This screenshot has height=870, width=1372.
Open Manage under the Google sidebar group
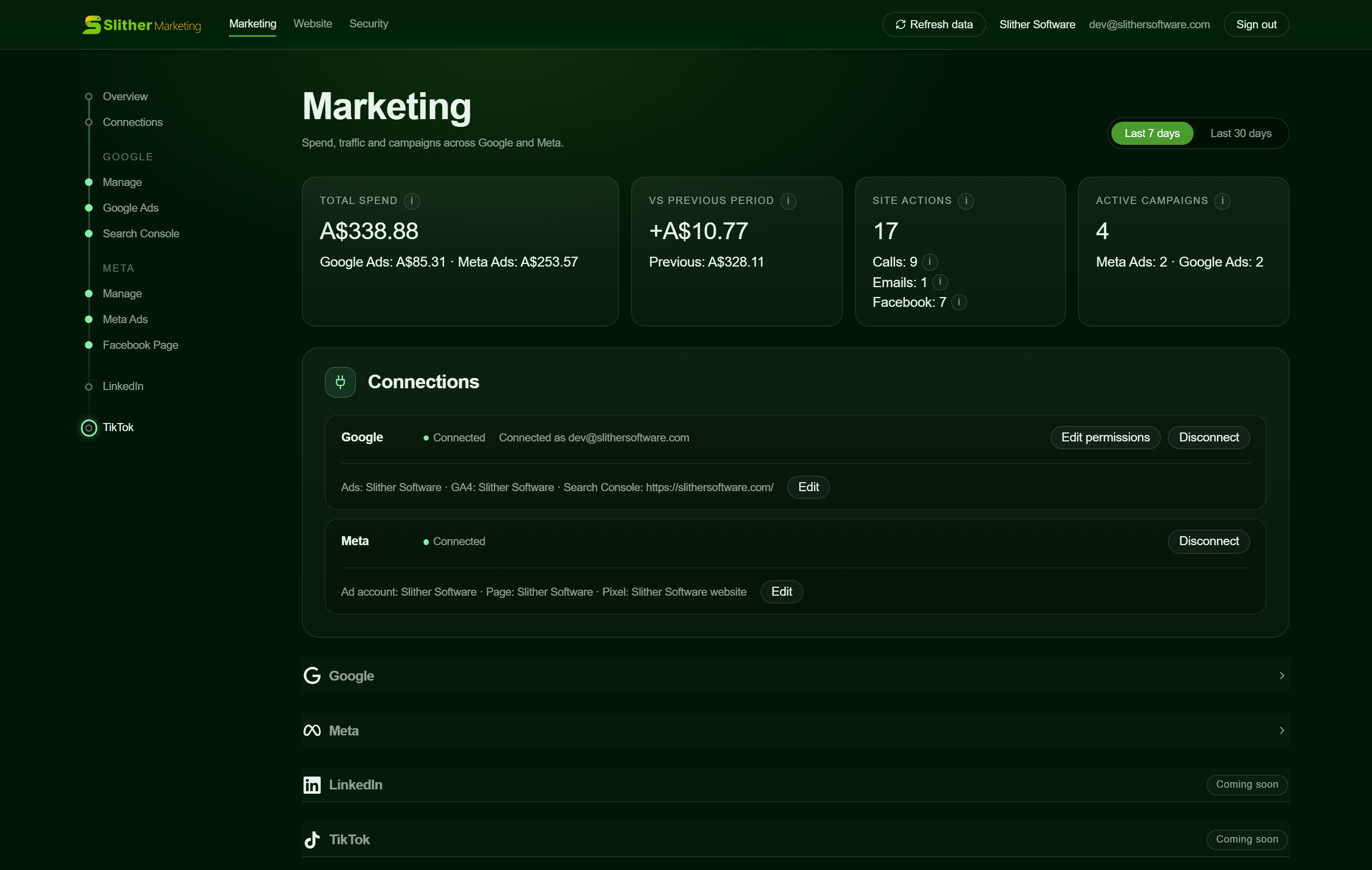122,182
